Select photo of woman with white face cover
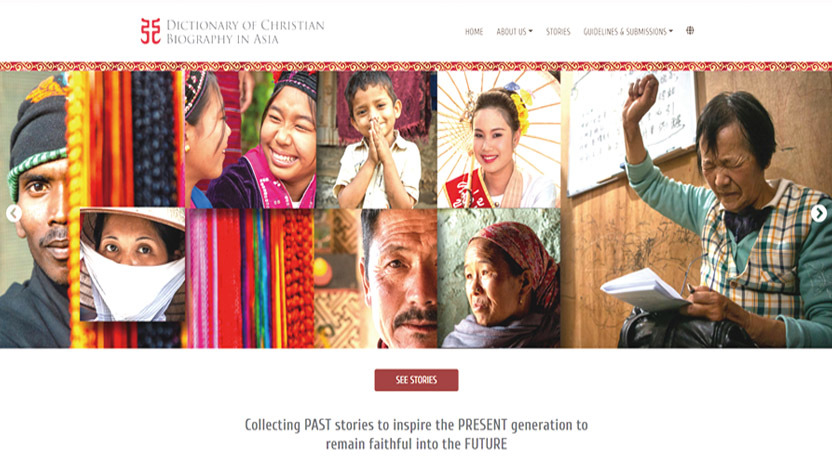The width and height of the screenshot is (832, 470). click(x=132, y=264)
